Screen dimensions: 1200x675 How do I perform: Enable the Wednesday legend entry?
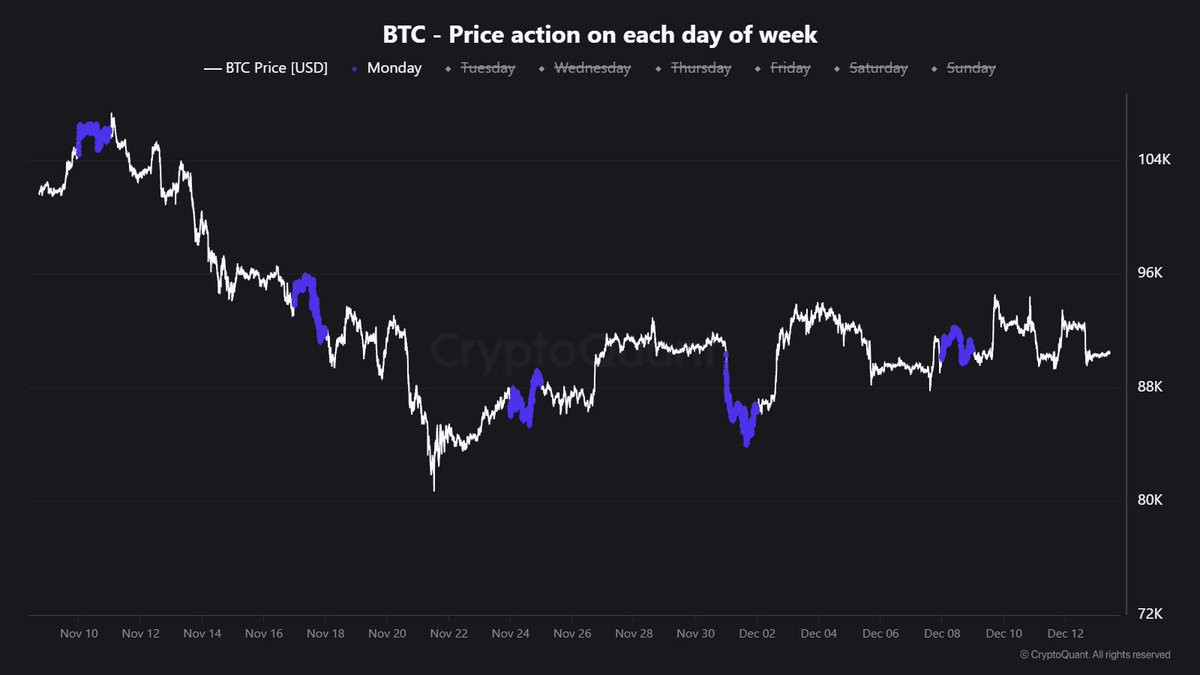click(x=584, y=68)
